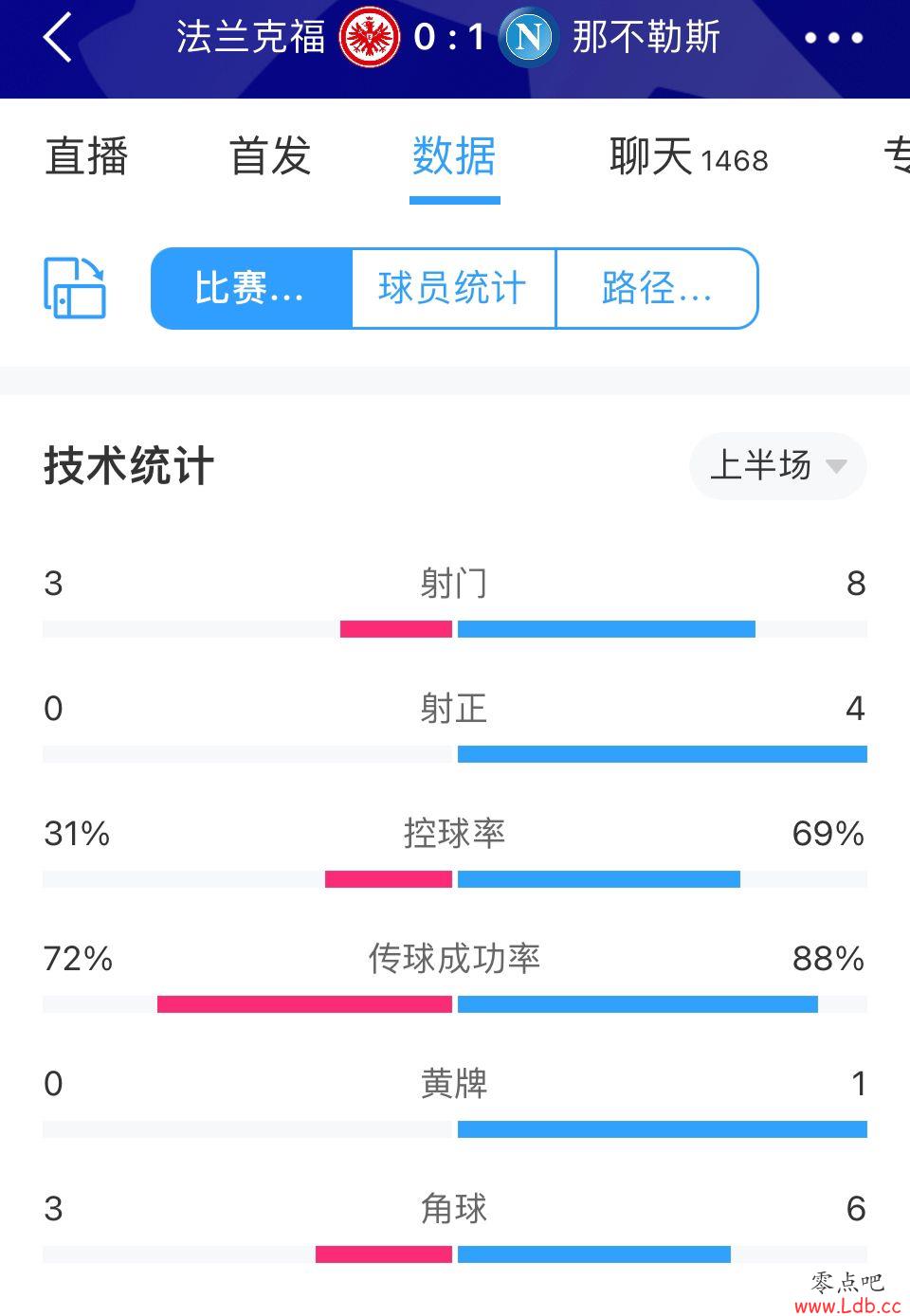Image resolution: width=910 pixels, height=1316 pixels.
Task: Open the three-dot more options menu
Action: 833,39
